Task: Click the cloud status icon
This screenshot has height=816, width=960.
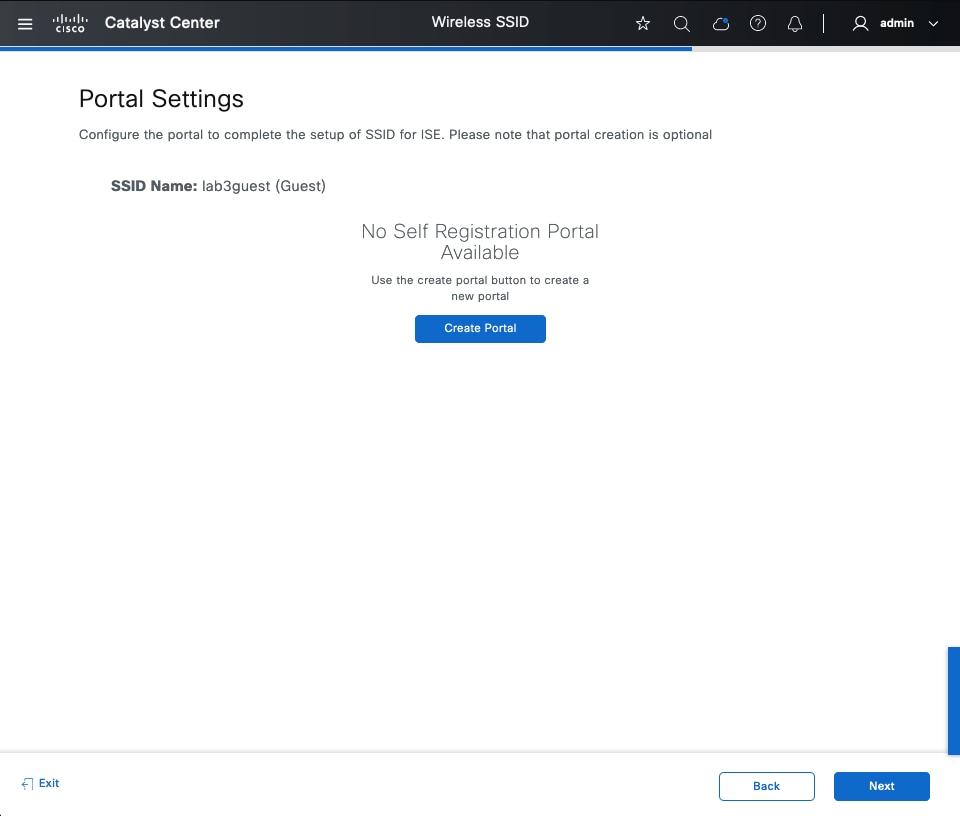Action: pos(720,23)
